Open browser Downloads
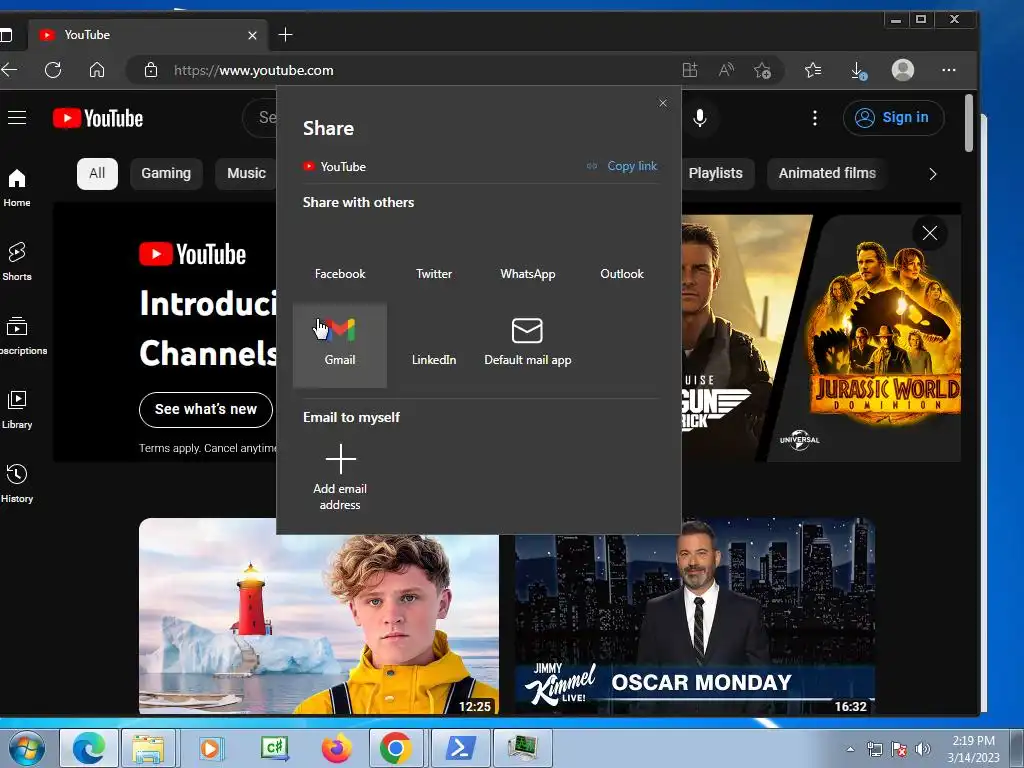This screenshot has height=768, width=1024. (x=859, y=71)
